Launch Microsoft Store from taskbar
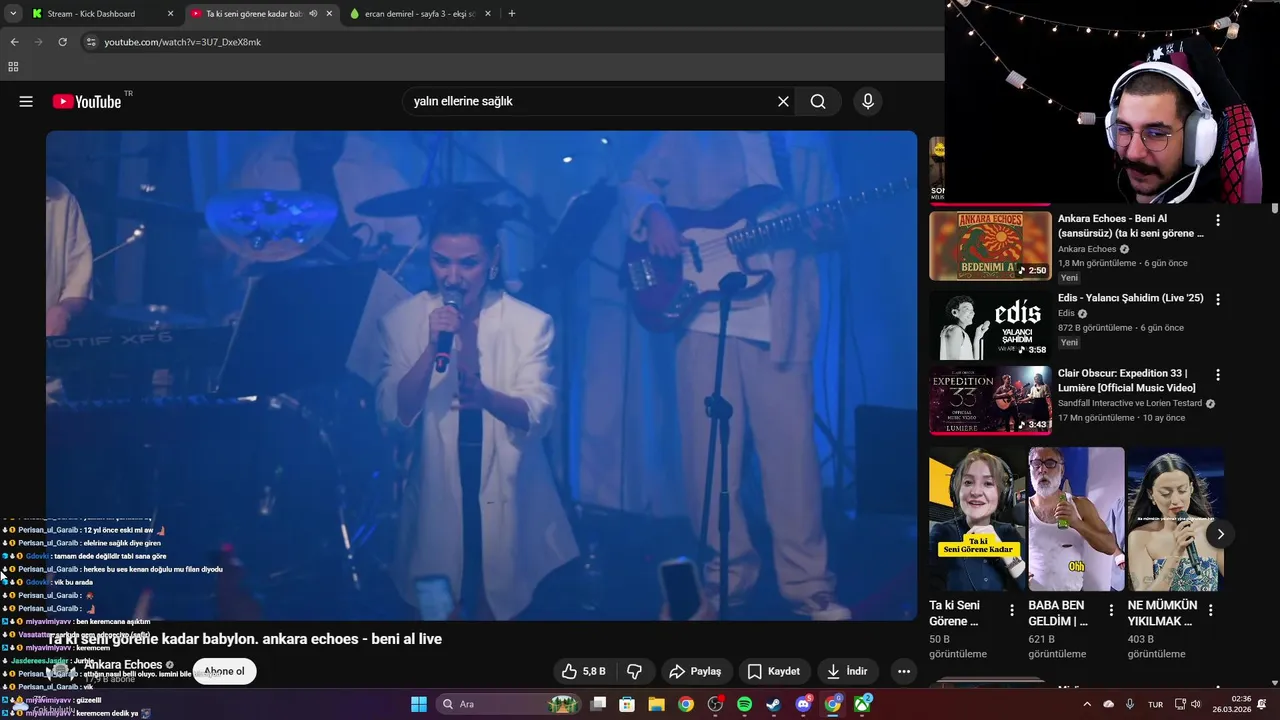Screen dimensions: 1280x720 (x=627, y=704)
